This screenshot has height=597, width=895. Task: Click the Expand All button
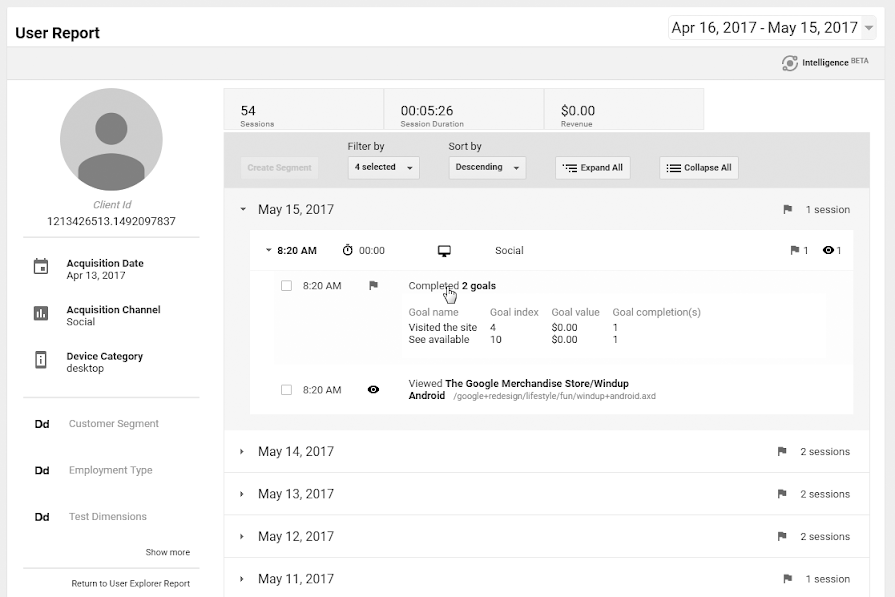click(592, 167)
